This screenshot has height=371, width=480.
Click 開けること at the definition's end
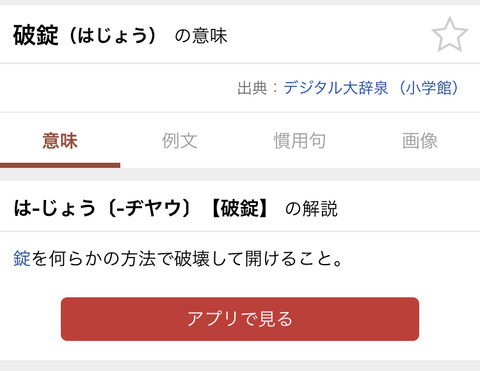coord(289,259)
